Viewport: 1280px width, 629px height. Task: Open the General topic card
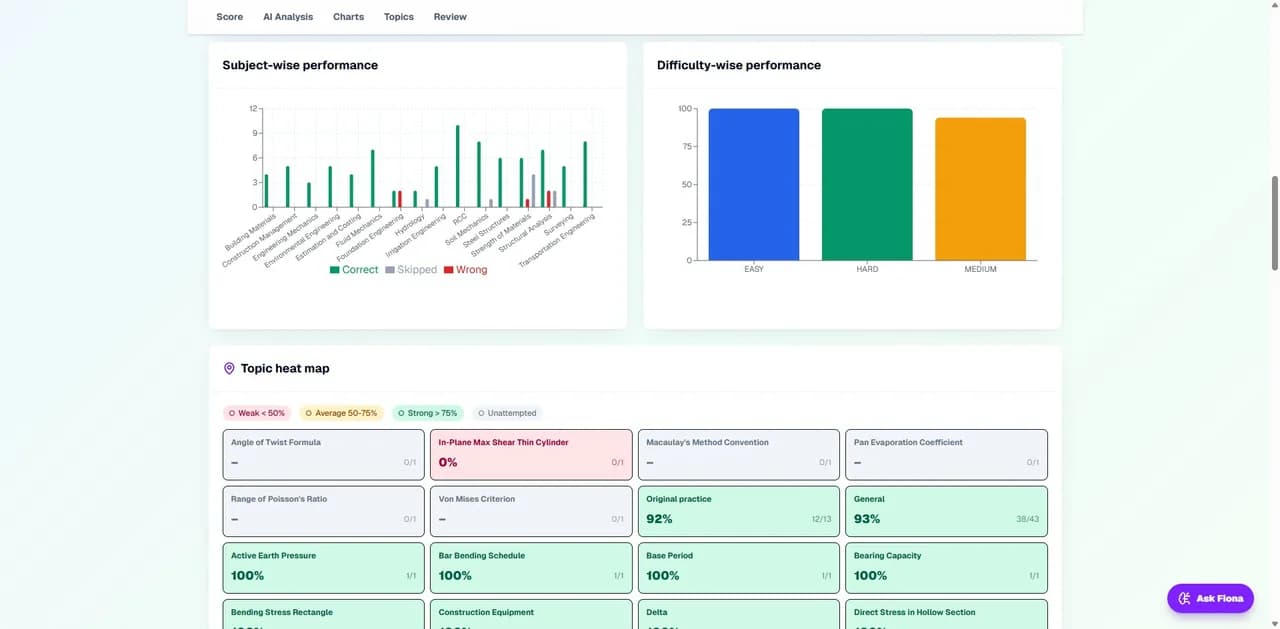click(947, 511)
